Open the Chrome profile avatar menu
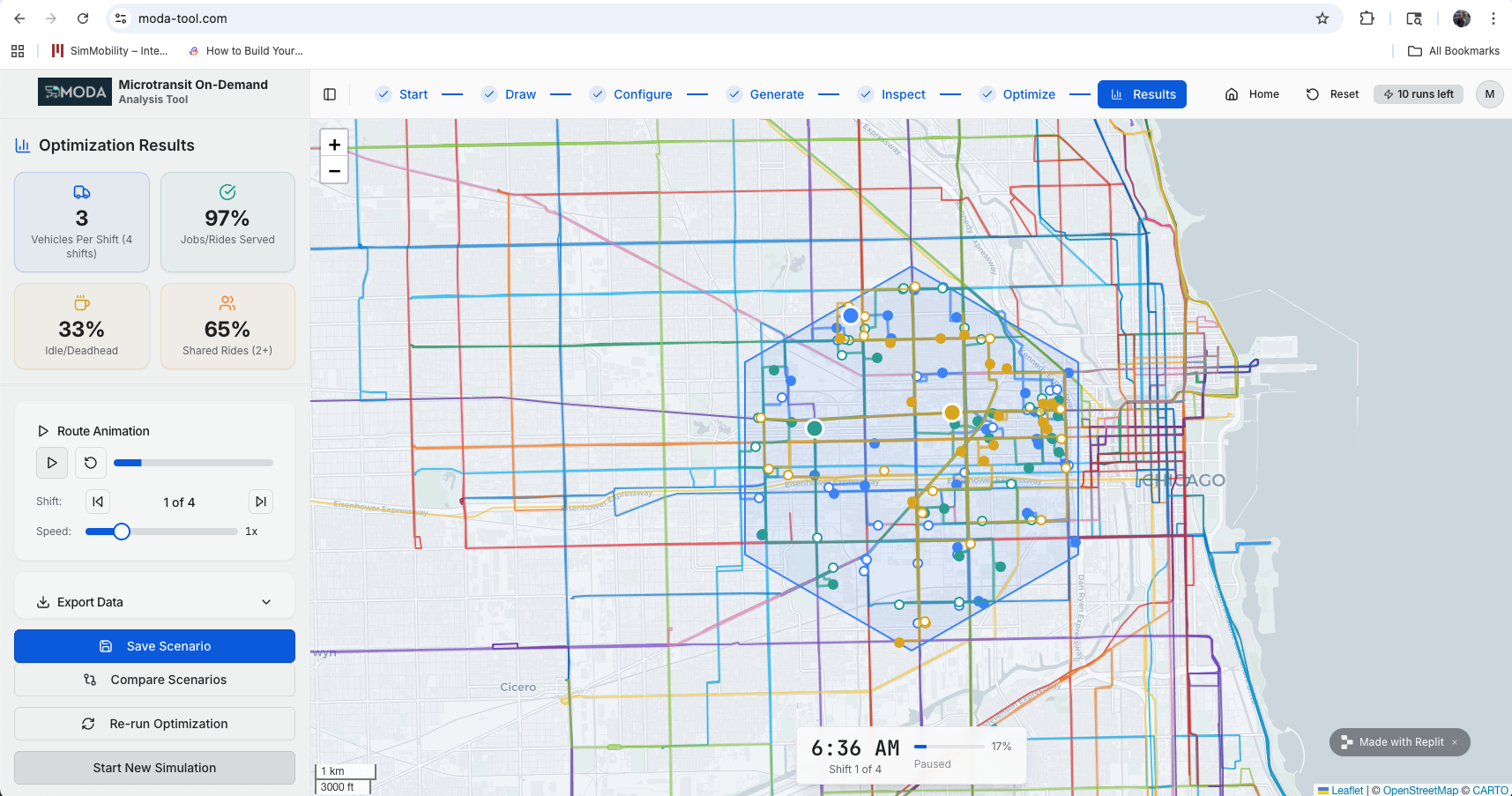The width and height of the screenshot is (1512, 796). click(x=1461, y=18)
